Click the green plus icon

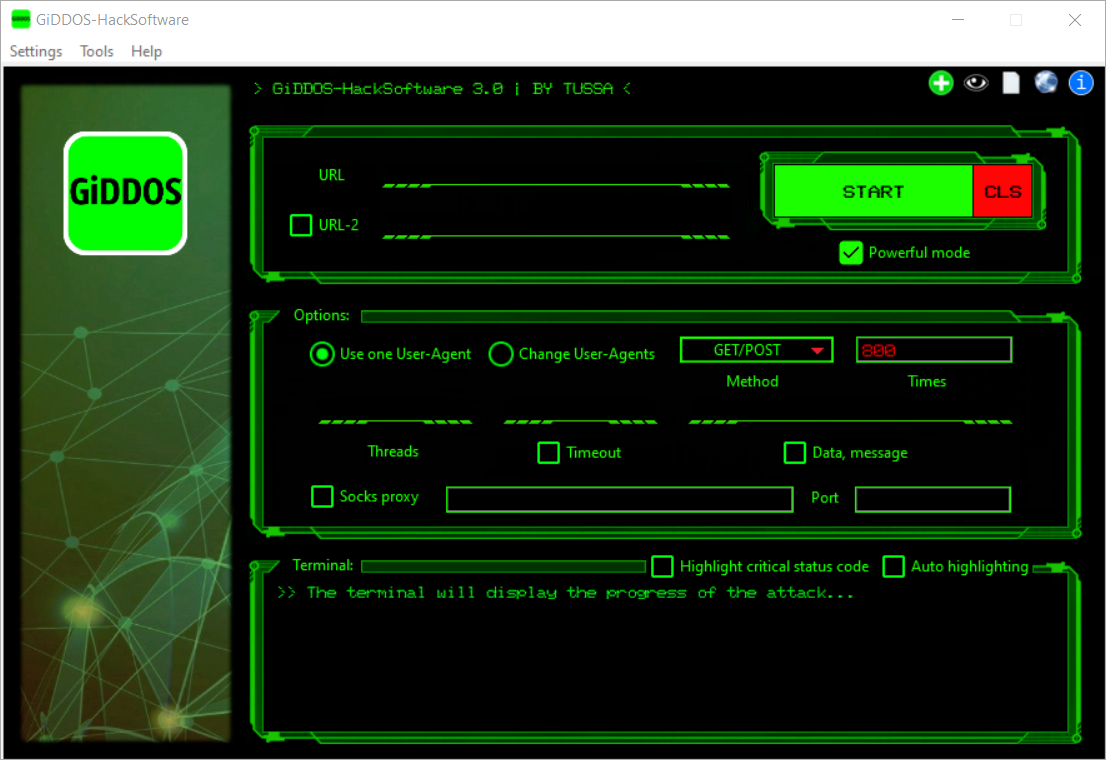coord(940,83)
